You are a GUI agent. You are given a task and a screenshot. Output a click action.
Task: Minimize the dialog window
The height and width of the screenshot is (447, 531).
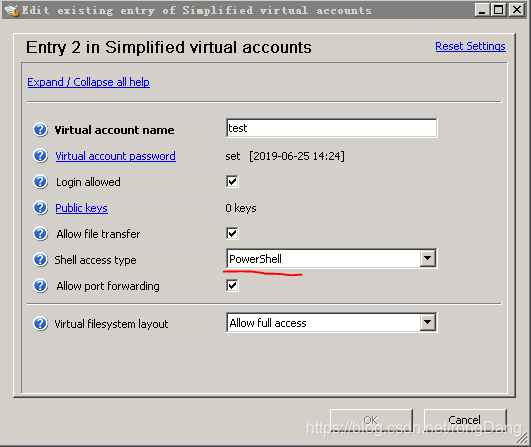click(482, 10)
